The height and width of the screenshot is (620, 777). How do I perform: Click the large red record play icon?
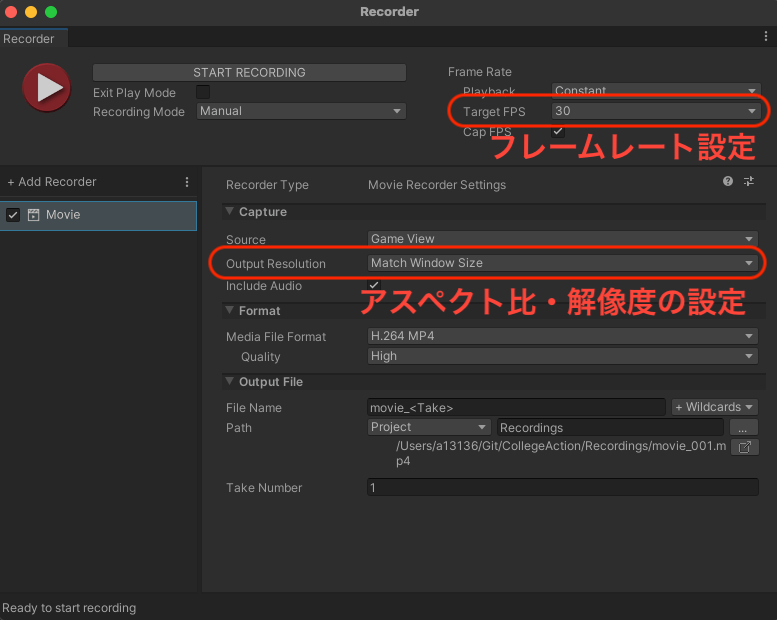pos(47,88)
